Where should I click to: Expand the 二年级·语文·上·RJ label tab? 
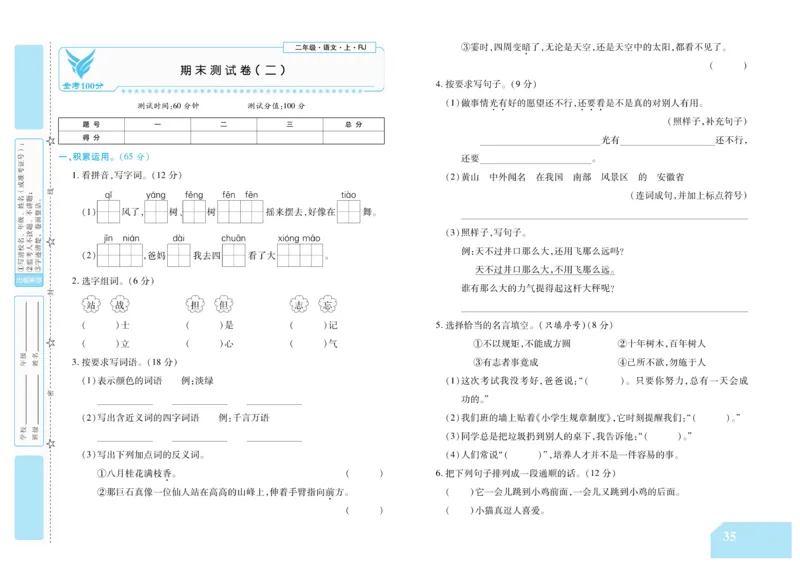[333, 47]
